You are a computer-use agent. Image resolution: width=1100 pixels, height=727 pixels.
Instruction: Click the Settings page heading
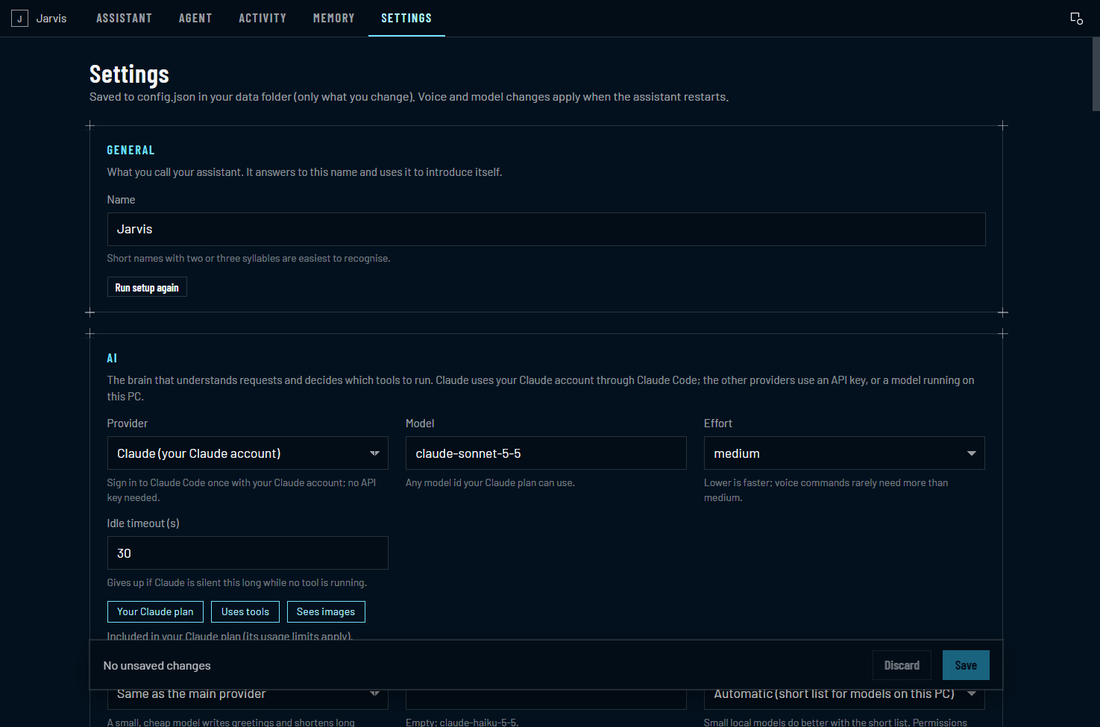129,74
